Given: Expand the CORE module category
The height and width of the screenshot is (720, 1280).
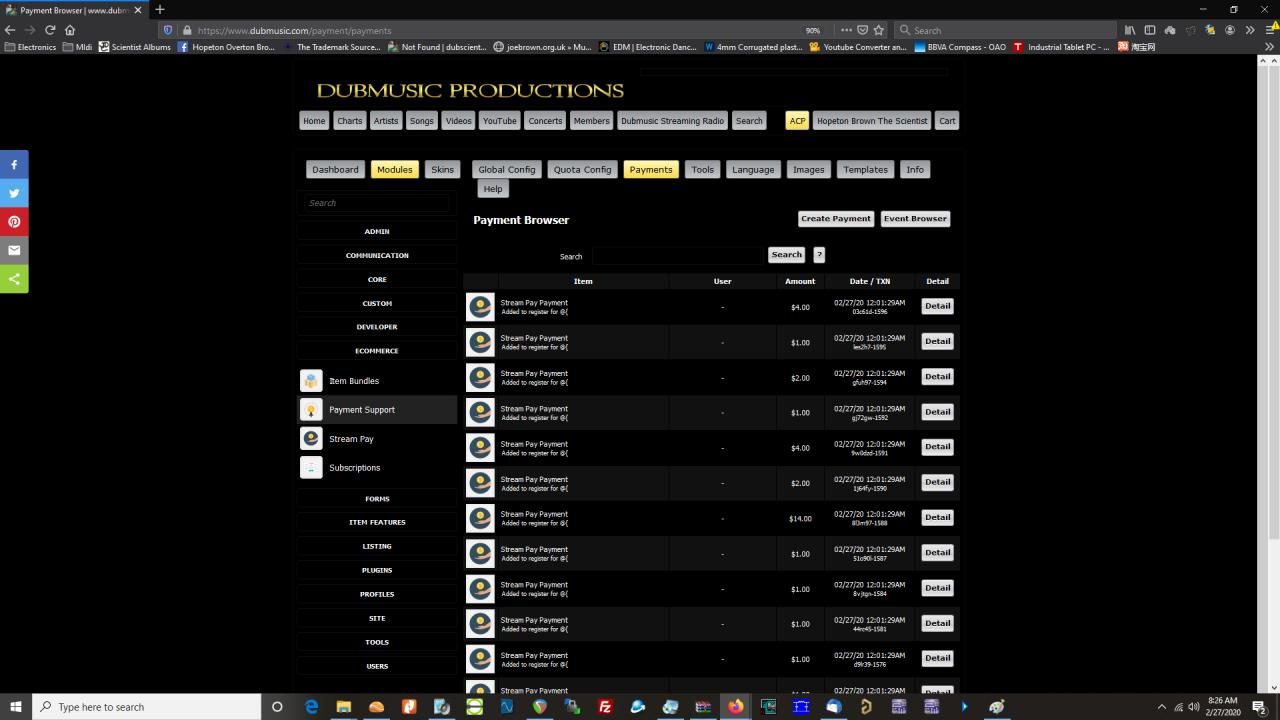Looking at the screenshot, I should pyautogui.click(x=377, y=279).
